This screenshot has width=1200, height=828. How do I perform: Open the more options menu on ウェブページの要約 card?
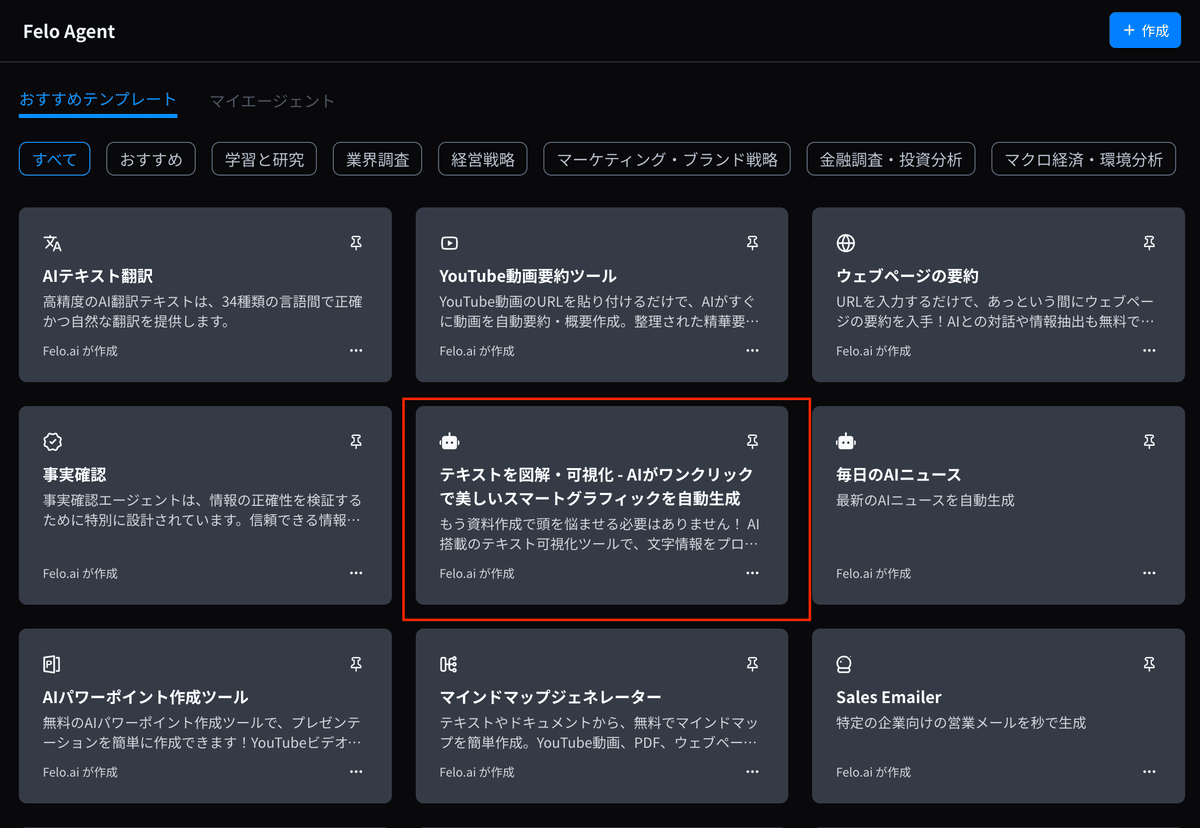(1149, 350)
